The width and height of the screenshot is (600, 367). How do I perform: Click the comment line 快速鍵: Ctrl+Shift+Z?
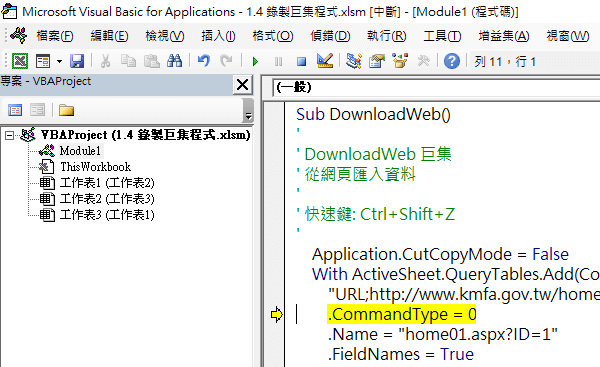point(376,214)
